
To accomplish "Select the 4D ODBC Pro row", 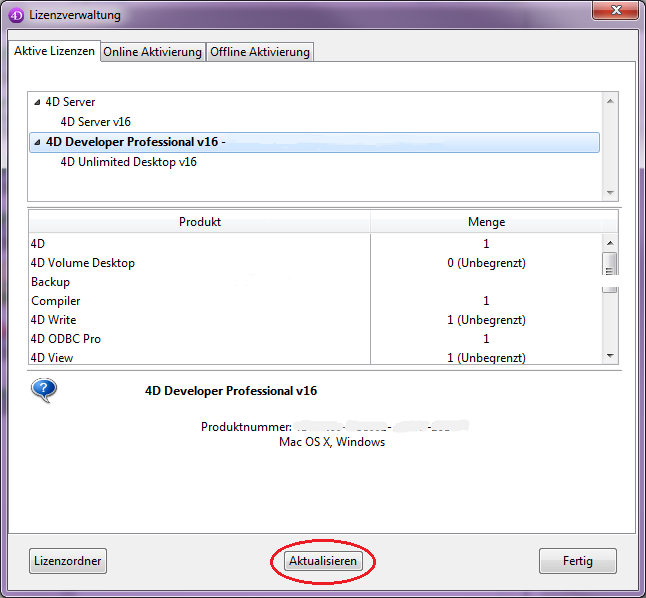I will 315,339.
